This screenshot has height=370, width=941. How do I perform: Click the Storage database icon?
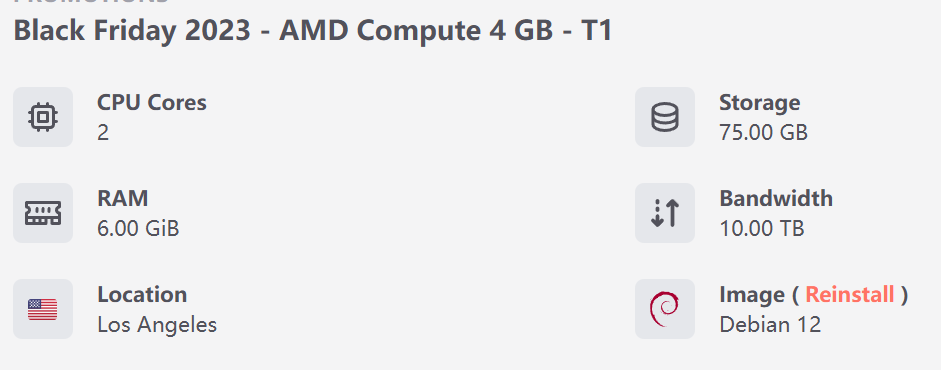pos(665,117)
